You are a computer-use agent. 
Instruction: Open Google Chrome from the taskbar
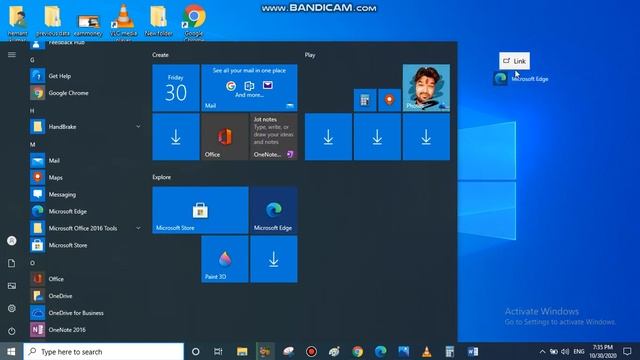[x=358, y=351]
